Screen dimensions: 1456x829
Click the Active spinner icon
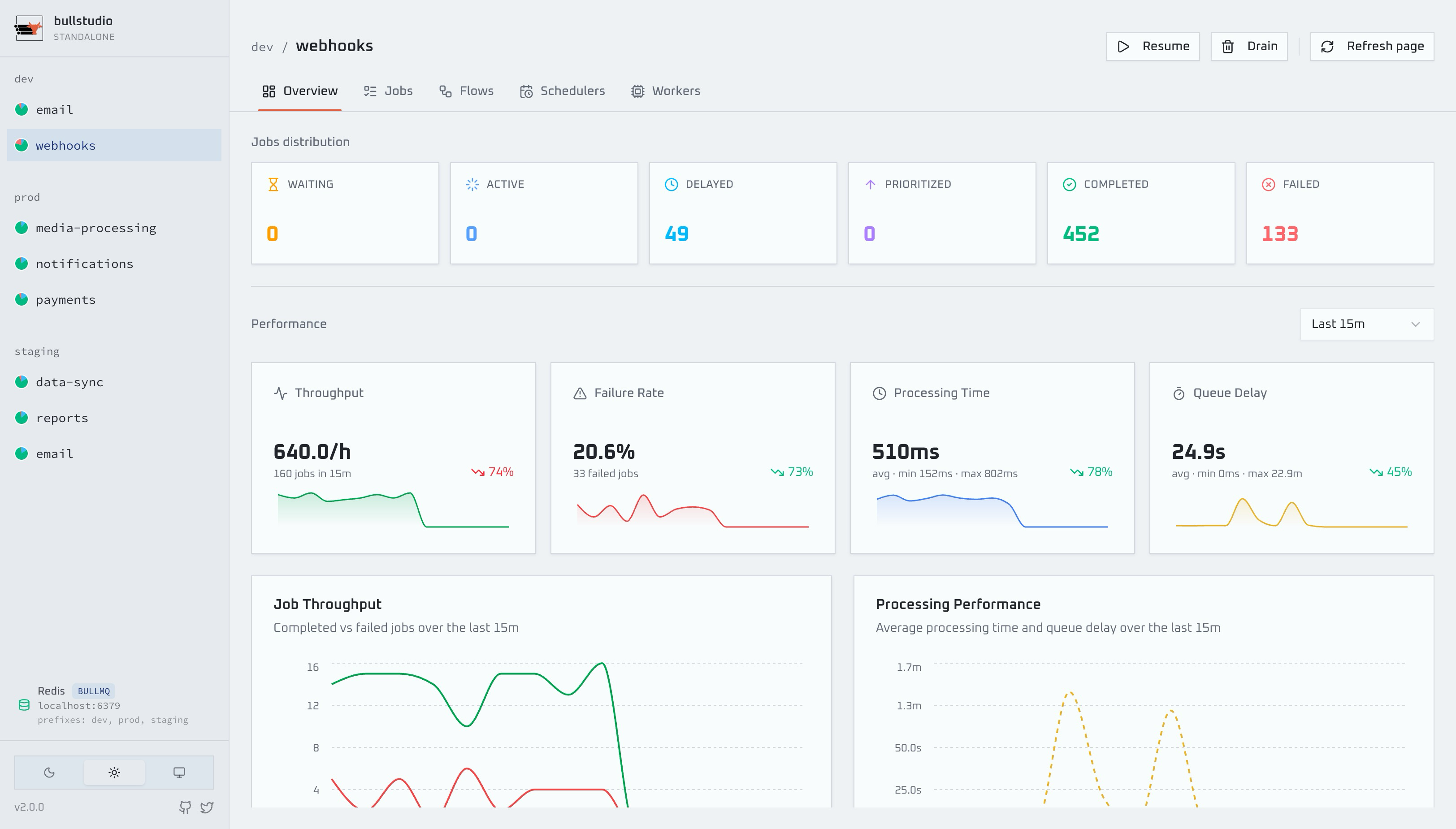[x=472, y=185]
